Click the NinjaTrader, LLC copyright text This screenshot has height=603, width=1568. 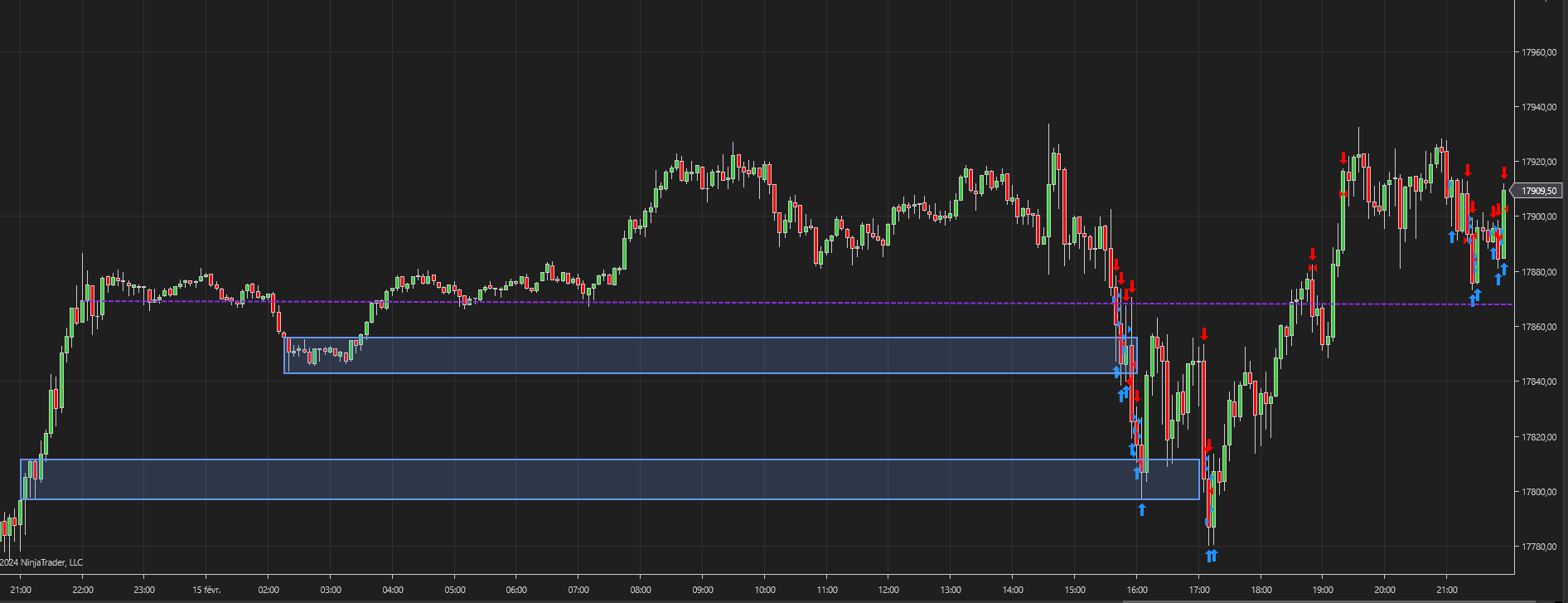tap(41, 562)
